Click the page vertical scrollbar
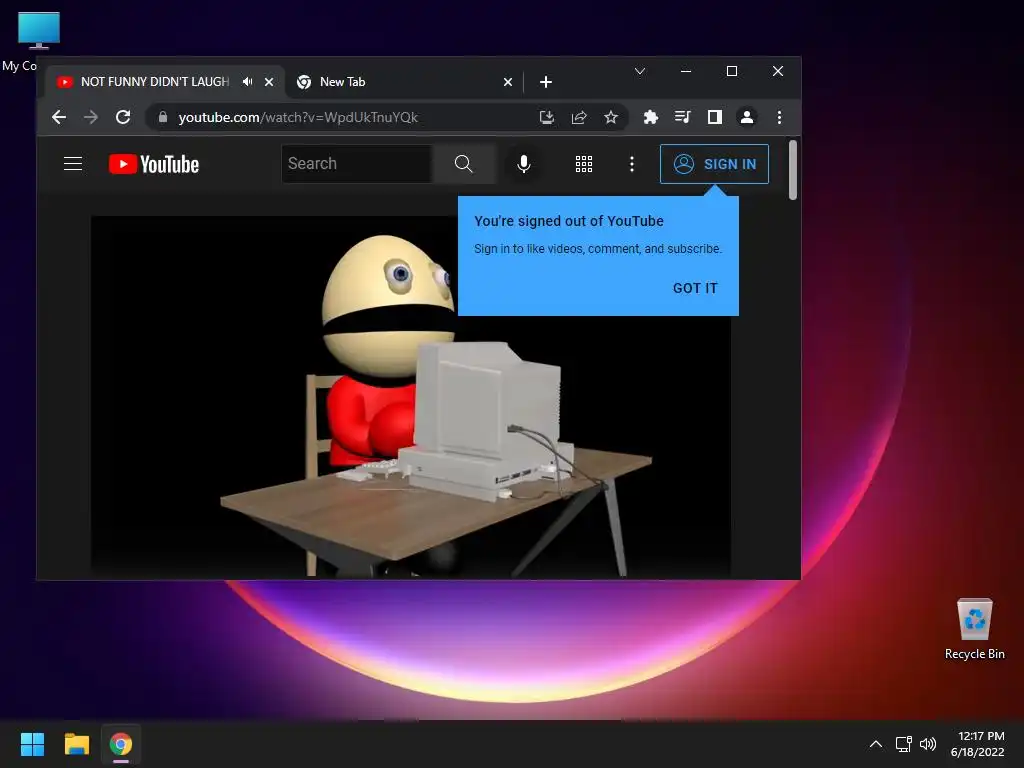The image size is (1024, 768). click(x=793, y=170)
